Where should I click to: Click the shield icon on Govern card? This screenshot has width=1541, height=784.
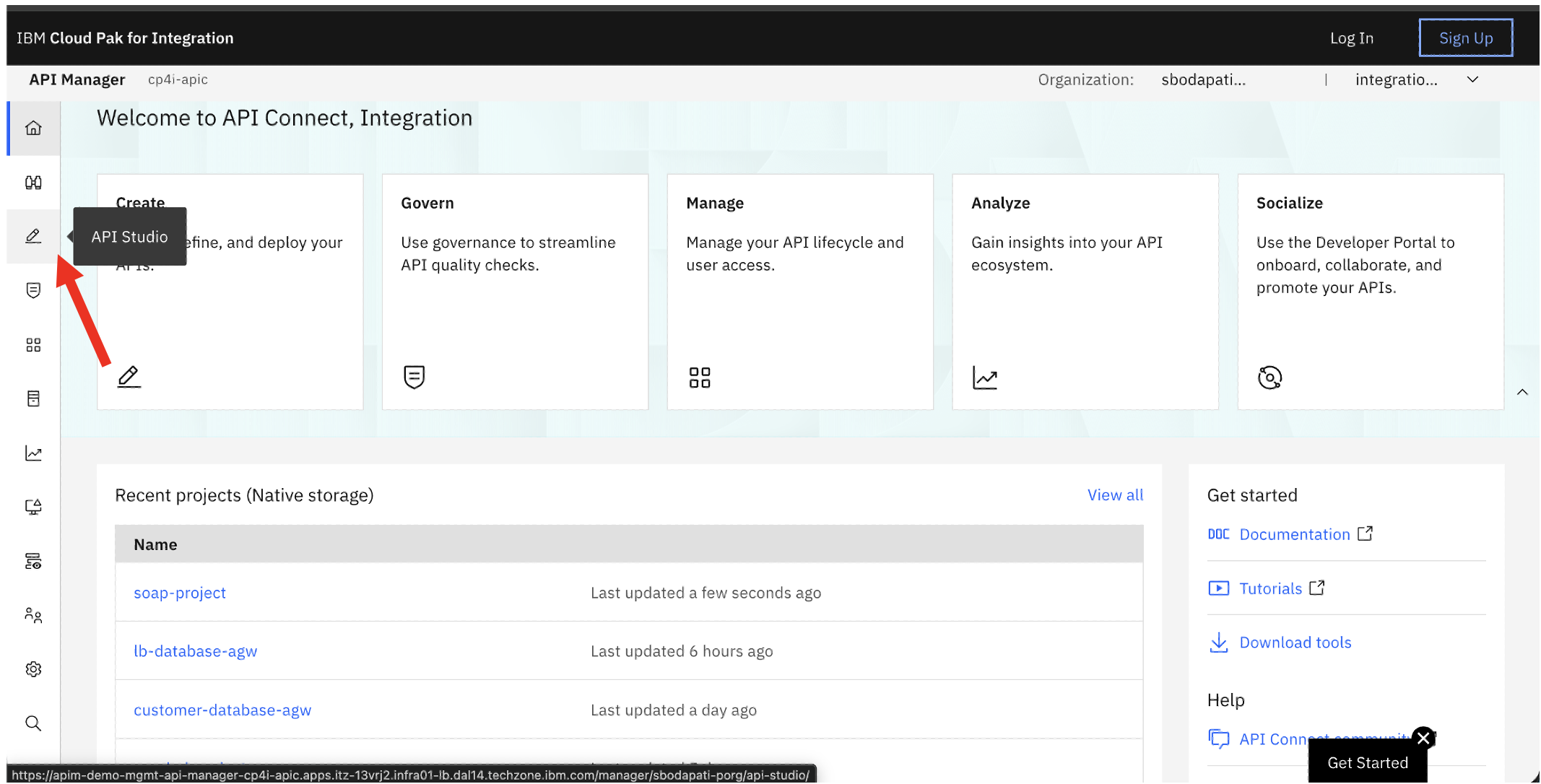[414, 377]
